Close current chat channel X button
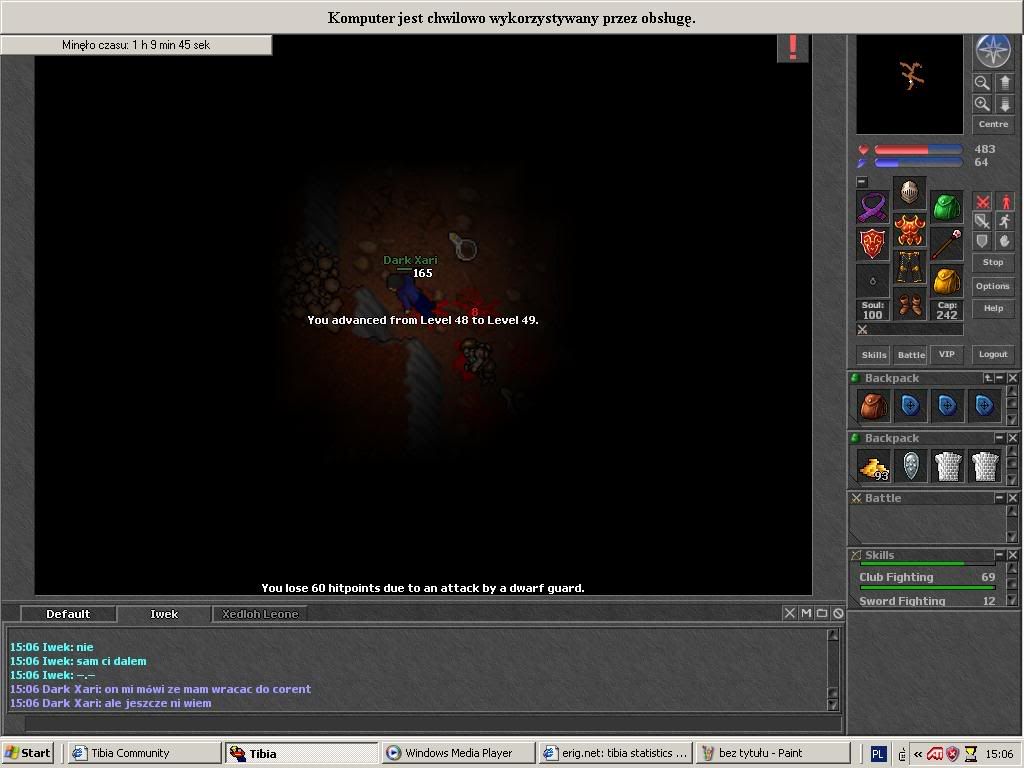This screenshot has width=1024, height=768. pyautogui.click(x=790, y=613)
